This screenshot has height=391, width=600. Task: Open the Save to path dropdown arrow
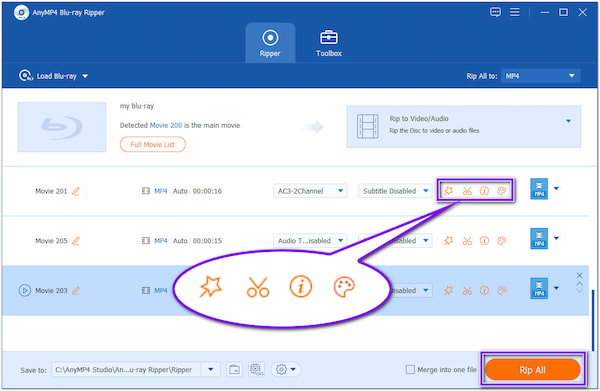point(210,370)
